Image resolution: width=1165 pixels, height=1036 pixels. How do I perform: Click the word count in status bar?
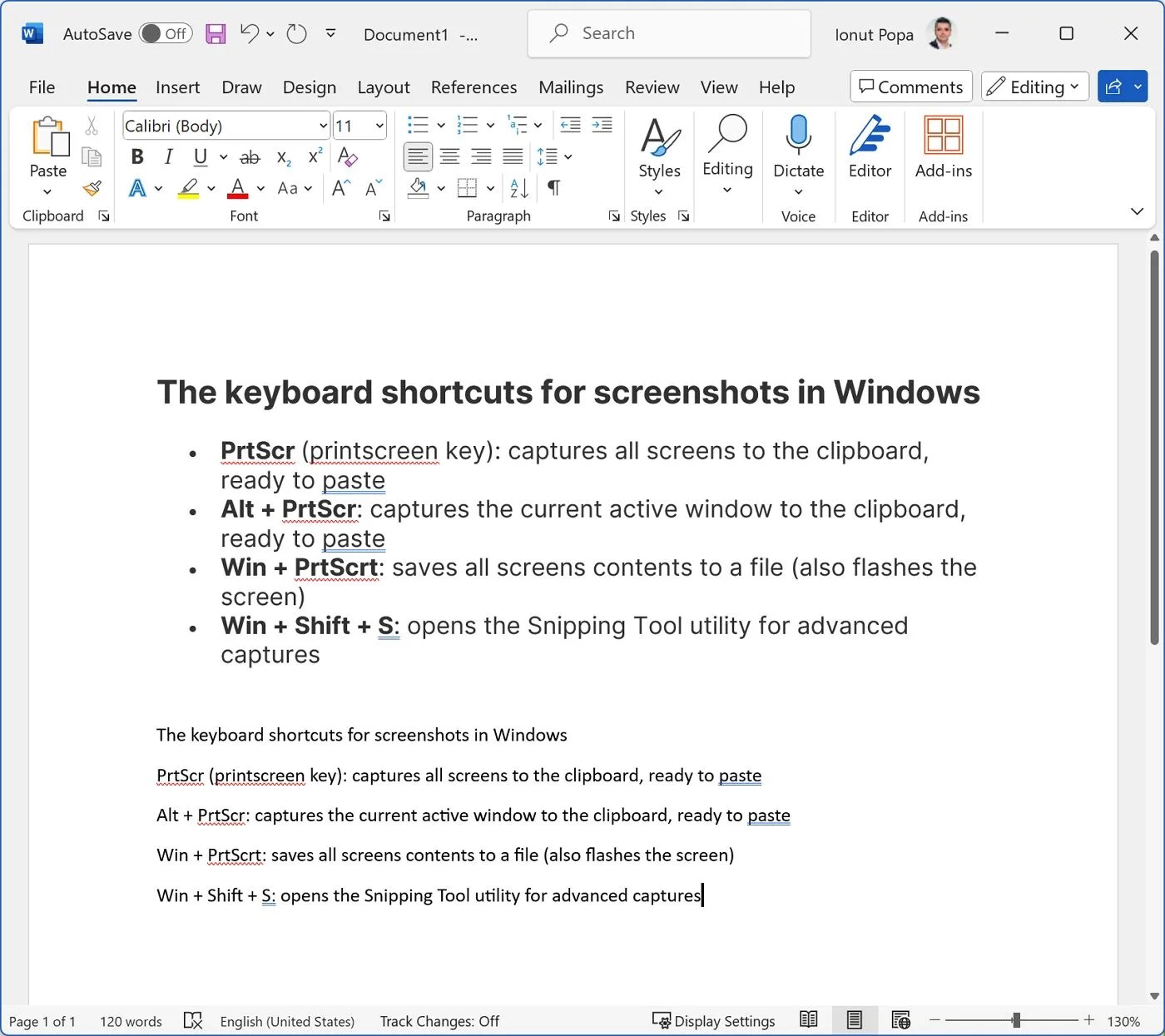pos(130,1021)
